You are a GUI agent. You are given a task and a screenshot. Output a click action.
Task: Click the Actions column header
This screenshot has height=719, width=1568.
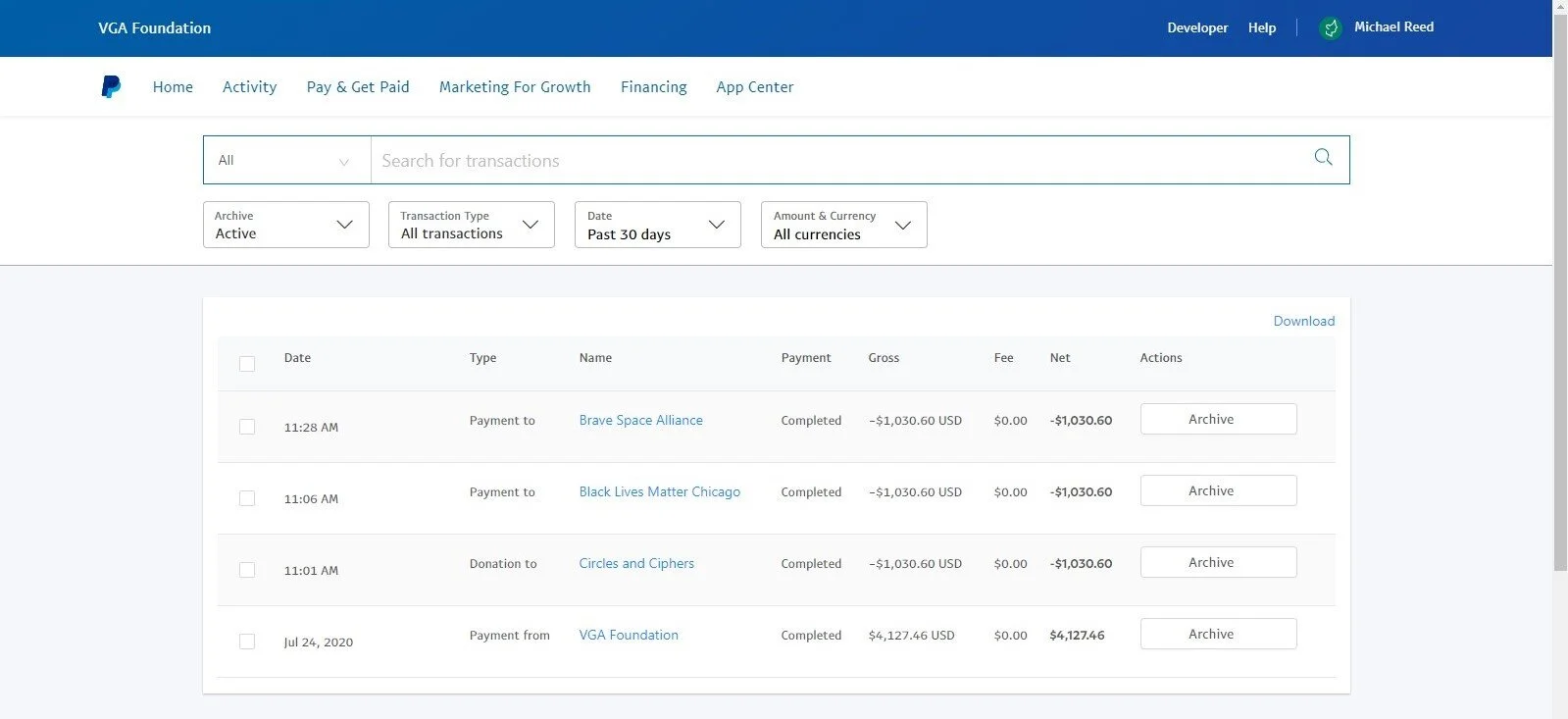pyautogui.click(x=1161, y=358)
